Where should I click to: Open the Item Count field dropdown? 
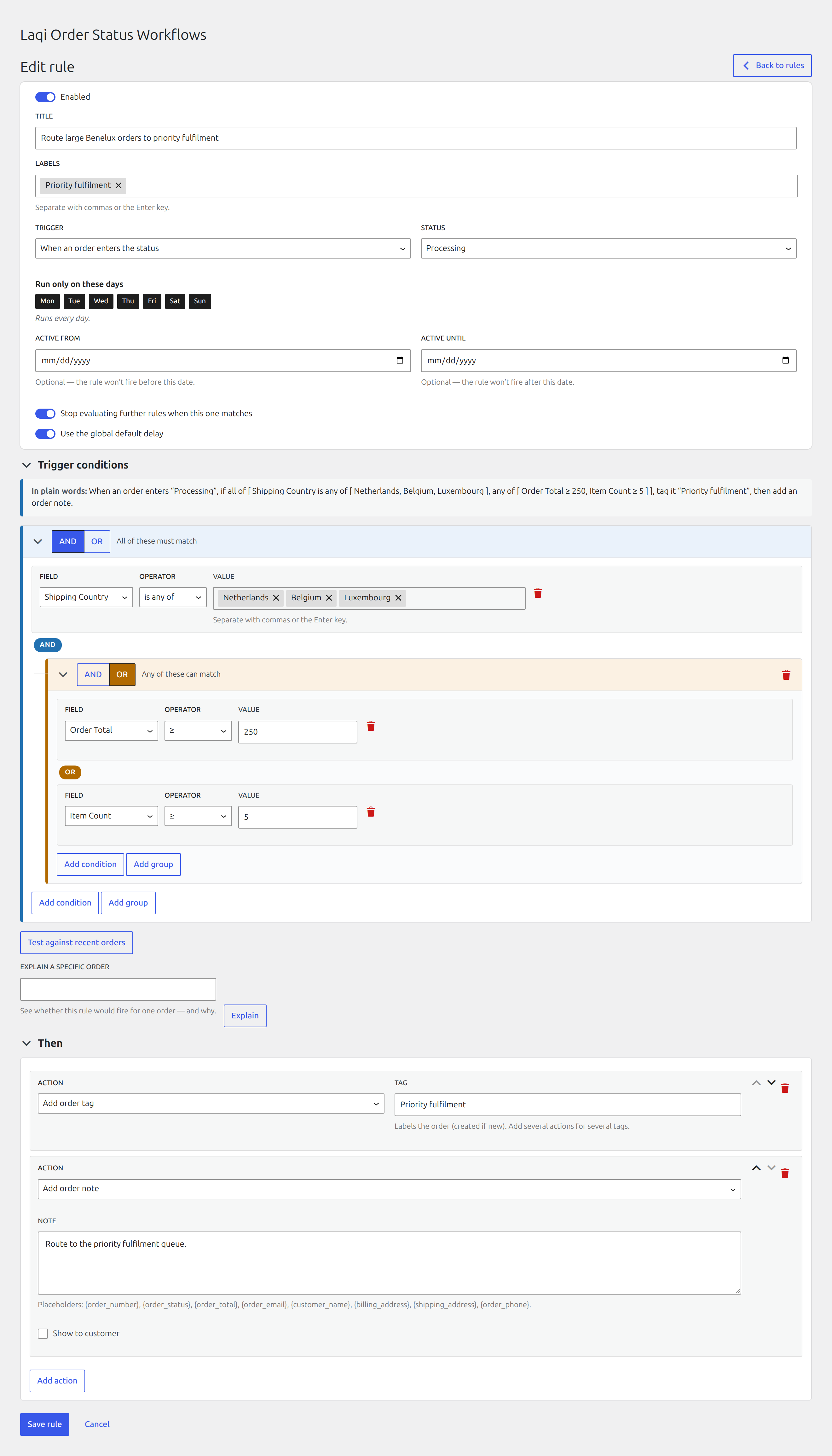point(112,816)
